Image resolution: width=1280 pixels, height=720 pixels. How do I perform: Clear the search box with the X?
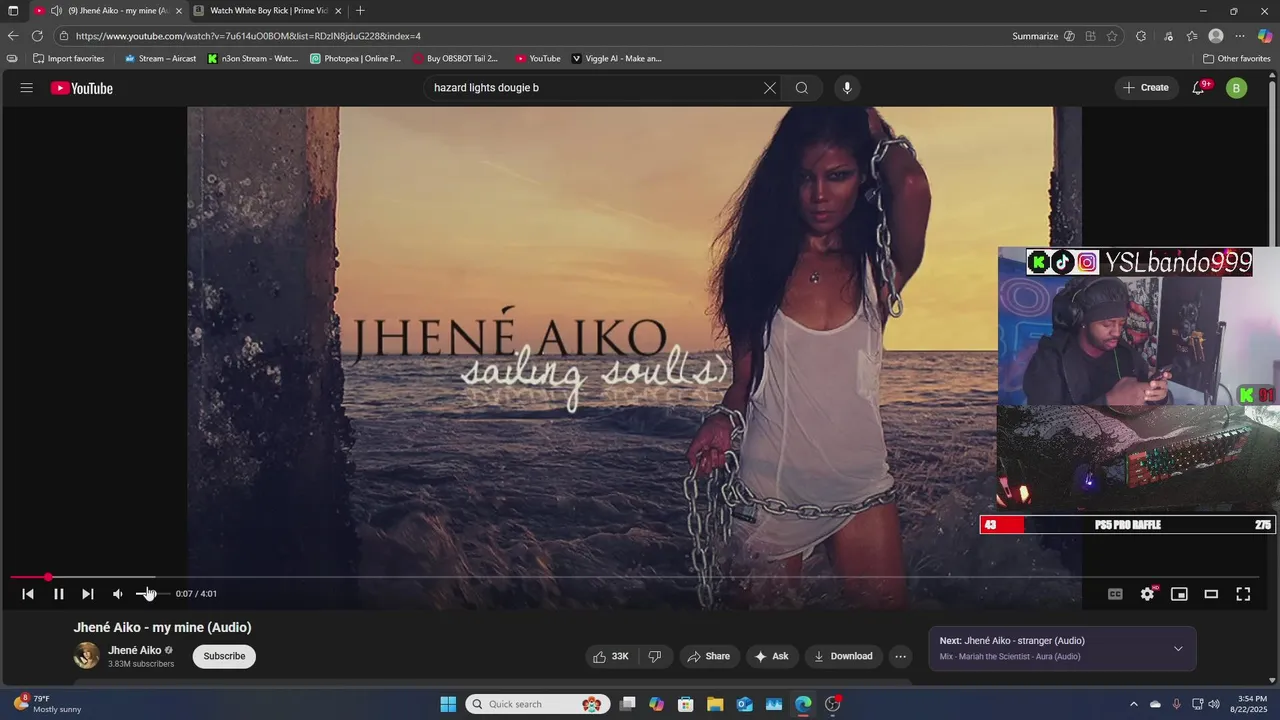click(x=770, y=88)
